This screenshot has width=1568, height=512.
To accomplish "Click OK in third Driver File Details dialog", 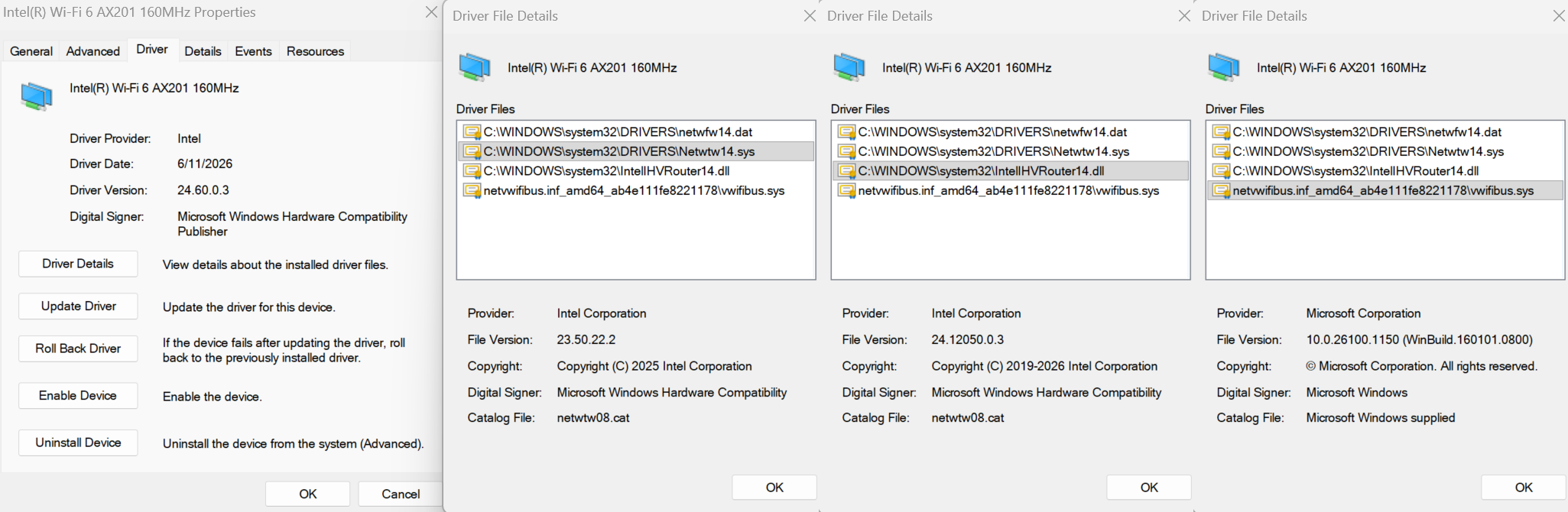I will point(1524,487).
